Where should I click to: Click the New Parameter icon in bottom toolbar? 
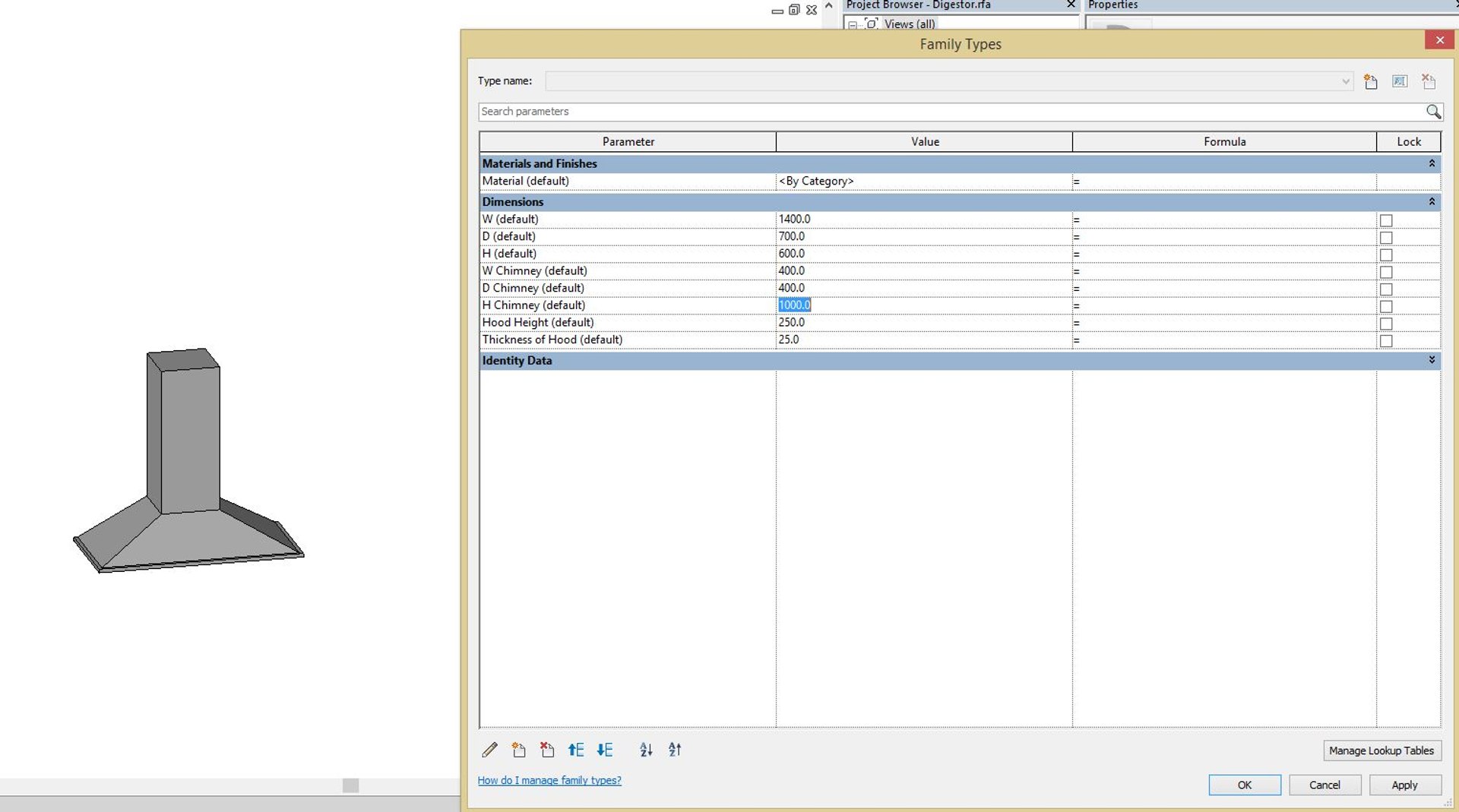coord(519,750)
